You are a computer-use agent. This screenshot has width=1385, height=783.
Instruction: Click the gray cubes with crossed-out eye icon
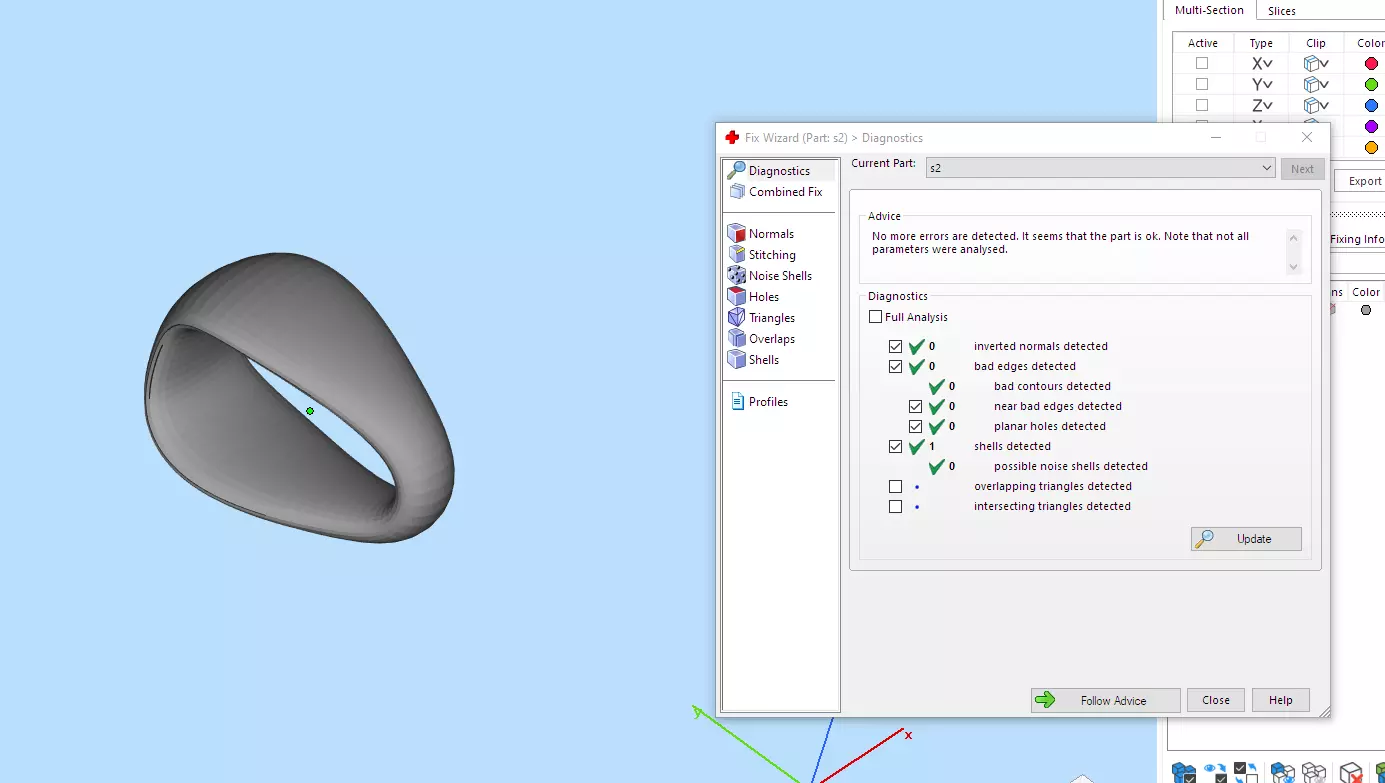[x=1314, y=773]
